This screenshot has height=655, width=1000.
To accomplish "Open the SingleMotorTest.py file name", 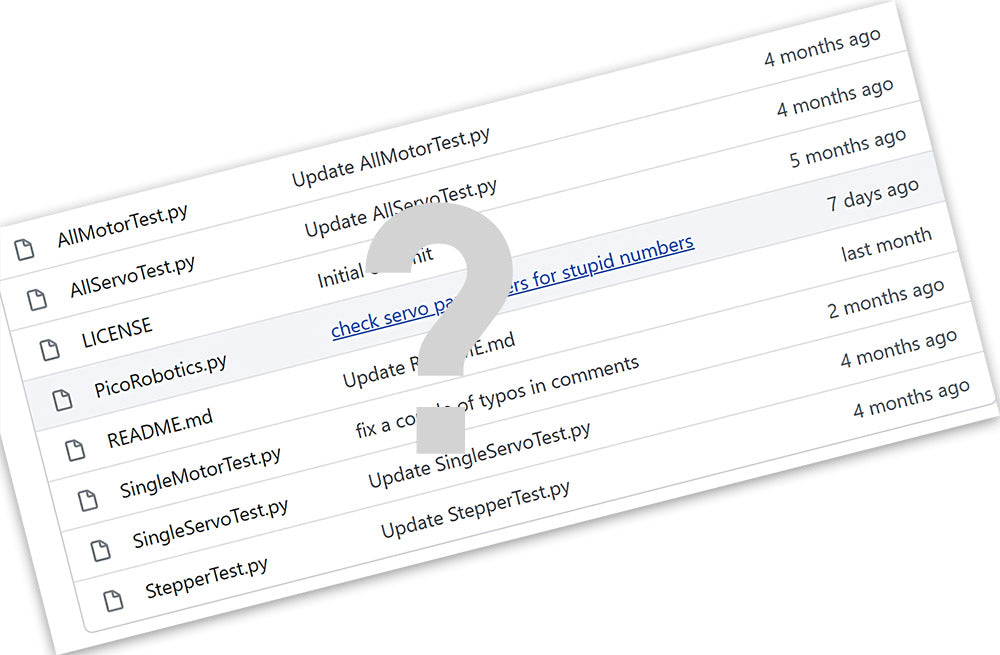I will [200, 473].
